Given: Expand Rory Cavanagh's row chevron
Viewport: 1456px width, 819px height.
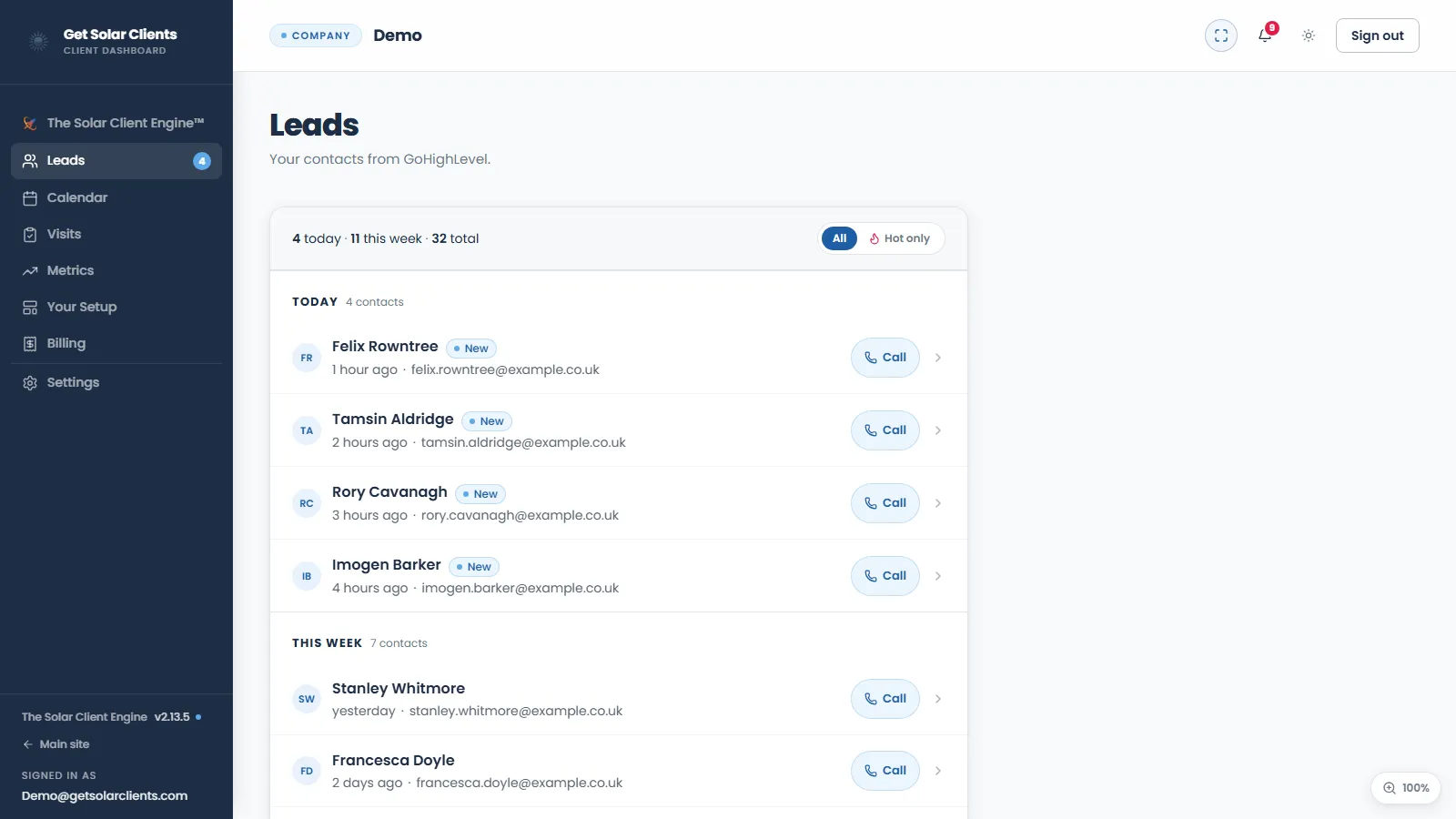Looking at the screenshot, I should click(x=938, y=503).
